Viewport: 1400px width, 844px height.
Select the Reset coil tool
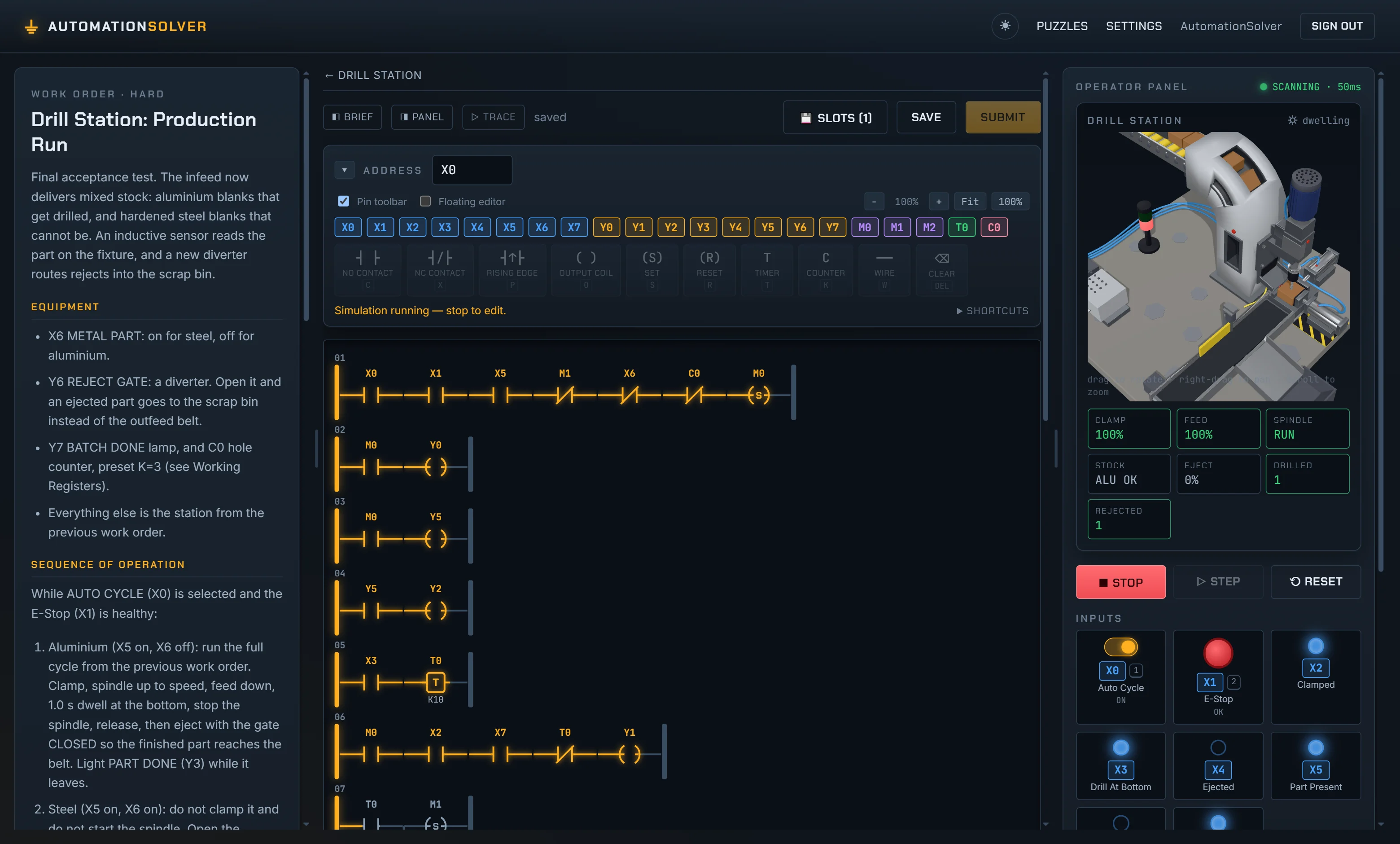[710, 270]
